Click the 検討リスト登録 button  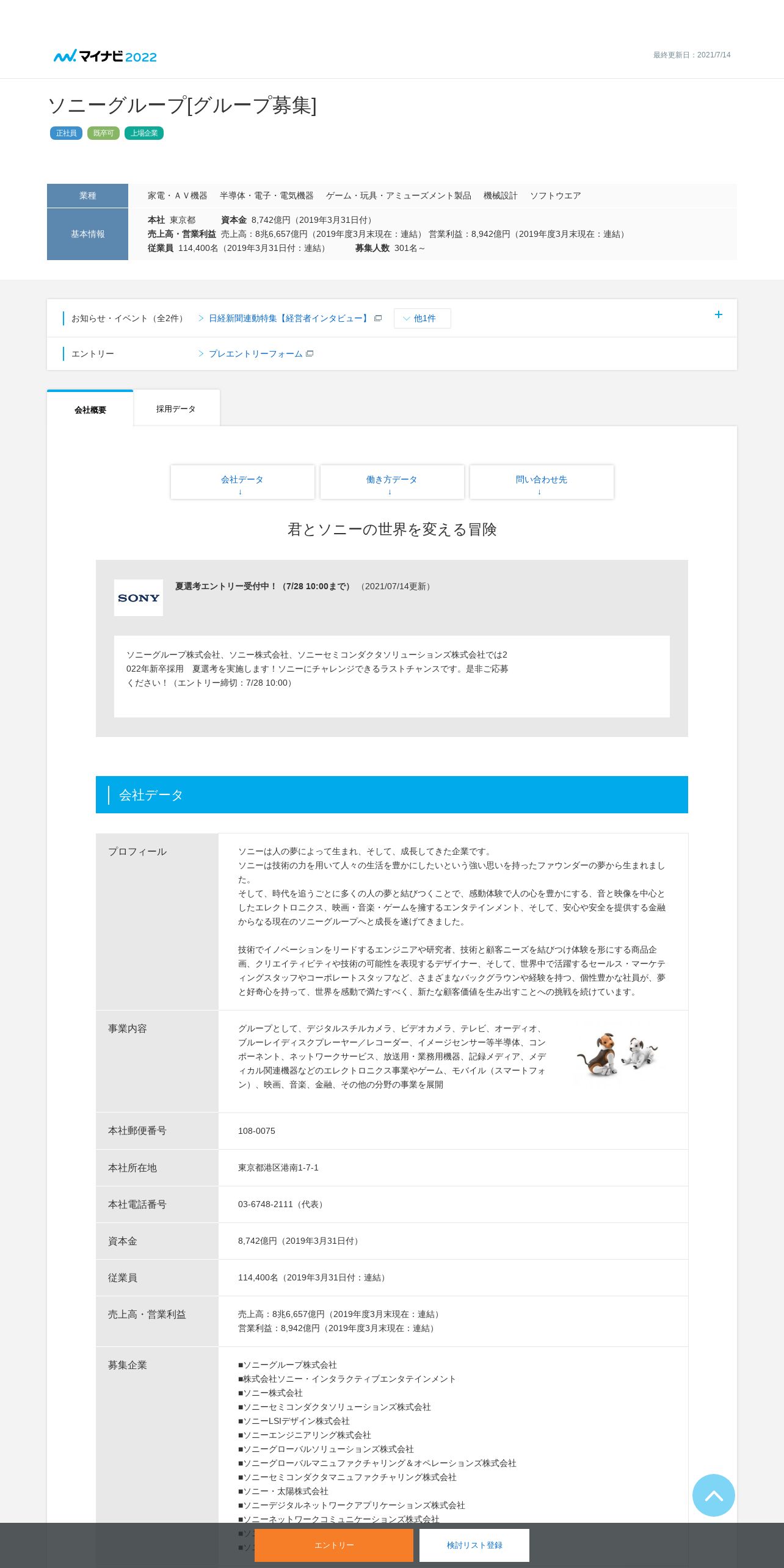[474, 1545]
